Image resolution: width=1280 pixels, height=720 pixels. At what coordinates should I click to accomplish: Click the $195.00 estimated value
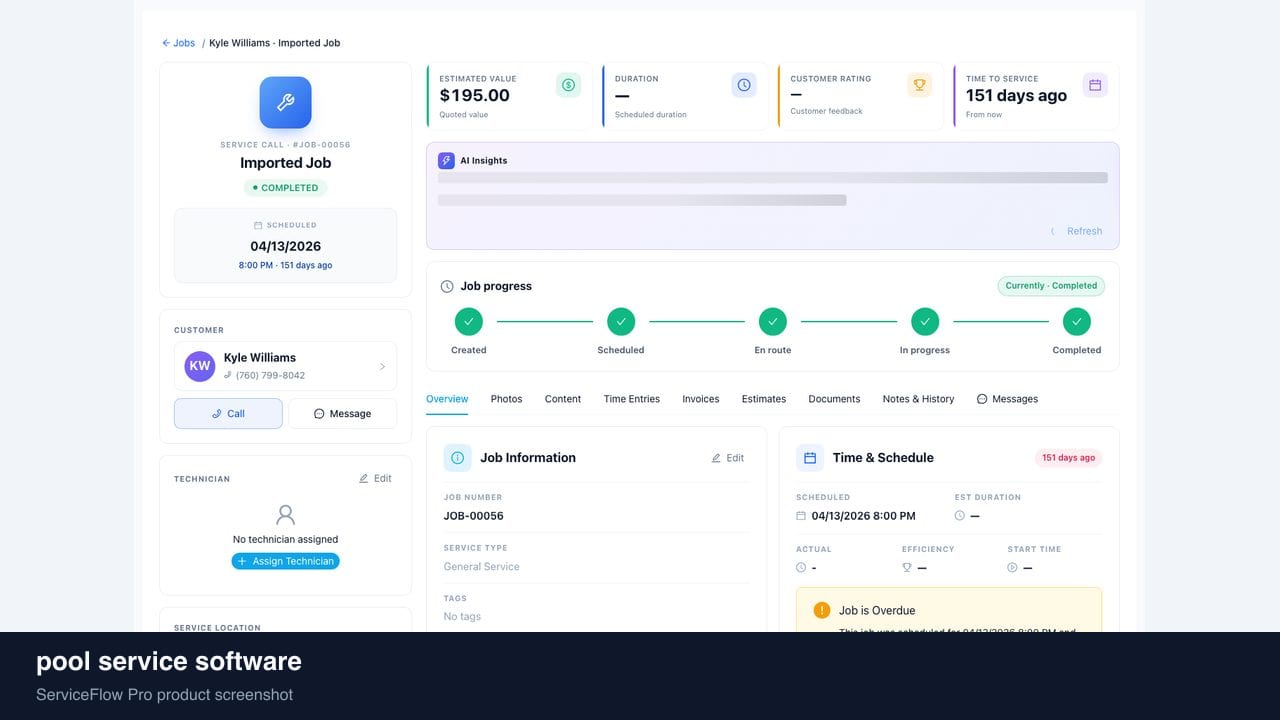[x=475, y=96]
